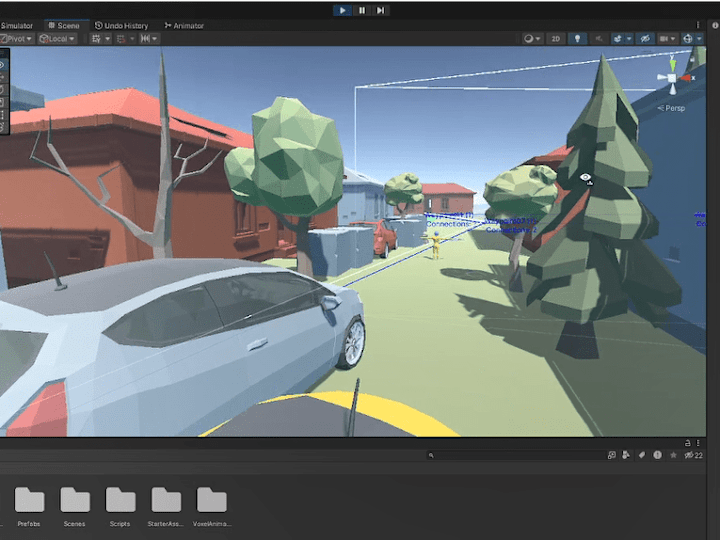Image resolution: width=720 pixels, height=540 pixels.
Task: Open the Gizmos dropdown arrow
Action: coord(699,39)
